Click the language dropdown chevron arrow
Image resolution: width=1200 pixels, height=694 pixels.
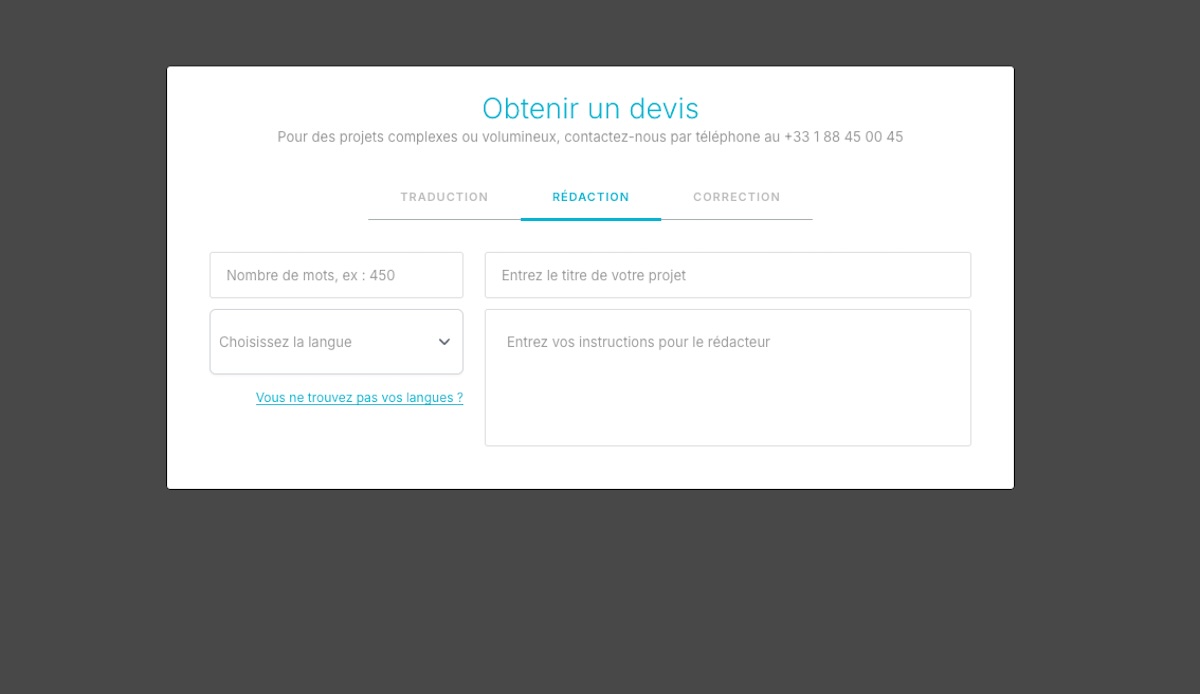pos(445,342)
